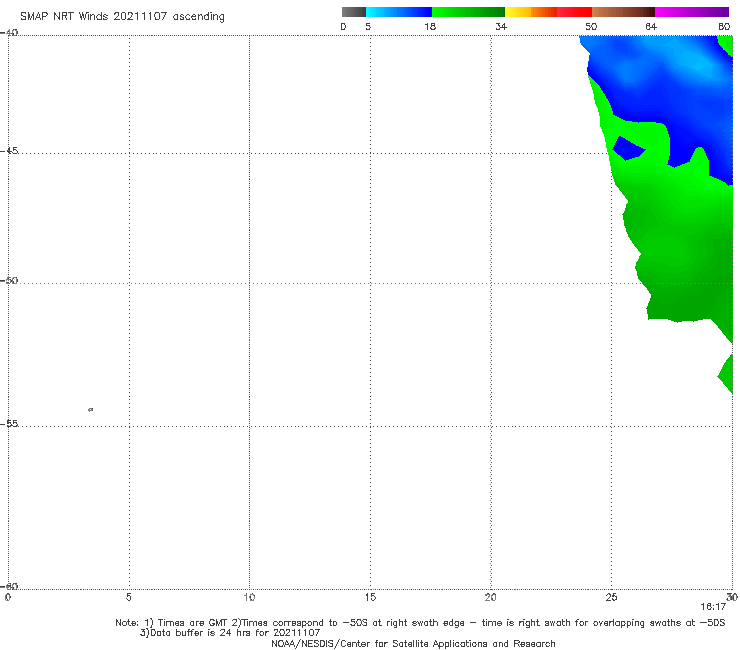
Task: Click the color bar label '34'
Action: point(501,26)
